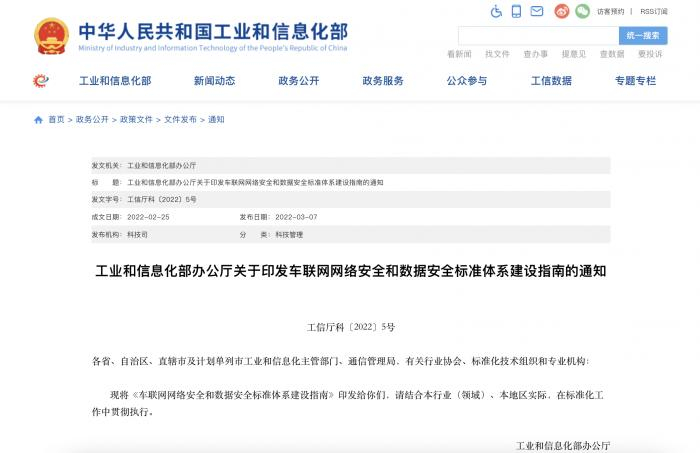
Task: Go to 通知 in the breadcrumb
Action: pos(216,120)
